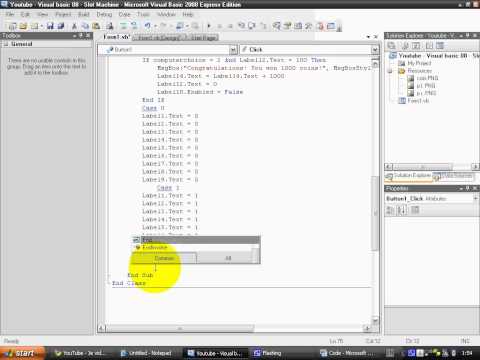The image size is (480, 360).
Task: Select the My Project tree item
Action: pos(419,63)
